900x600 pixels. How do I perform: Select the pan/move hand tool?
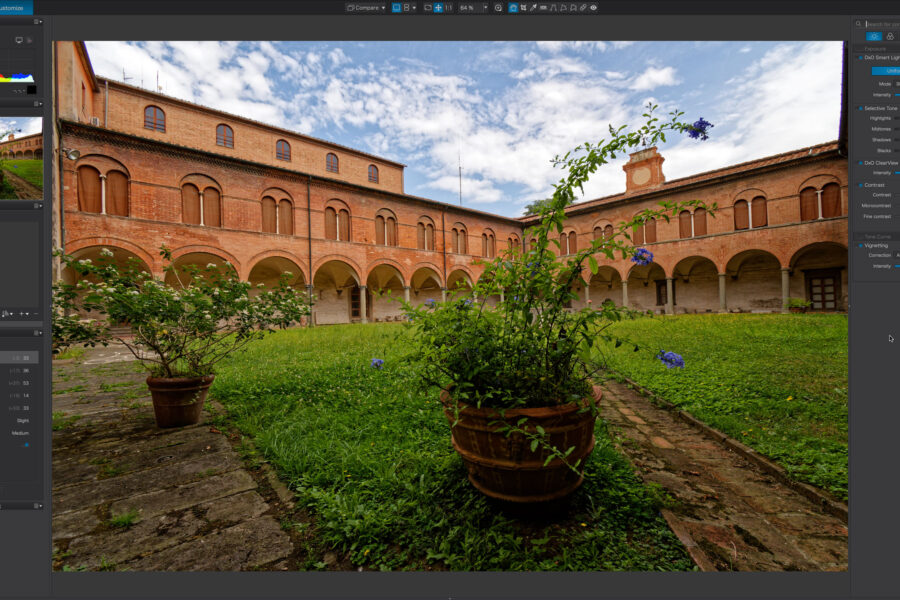pos(438,7)
